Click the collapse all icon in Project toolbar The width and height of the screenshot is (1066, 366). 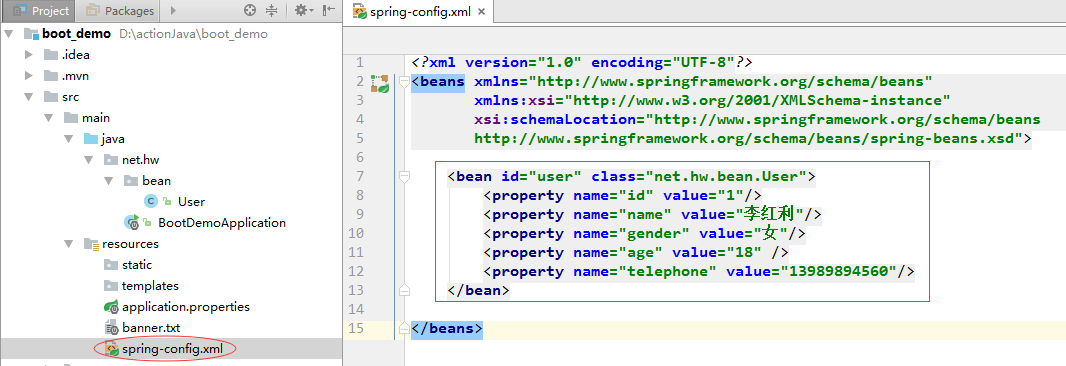[x=272, y=11]
